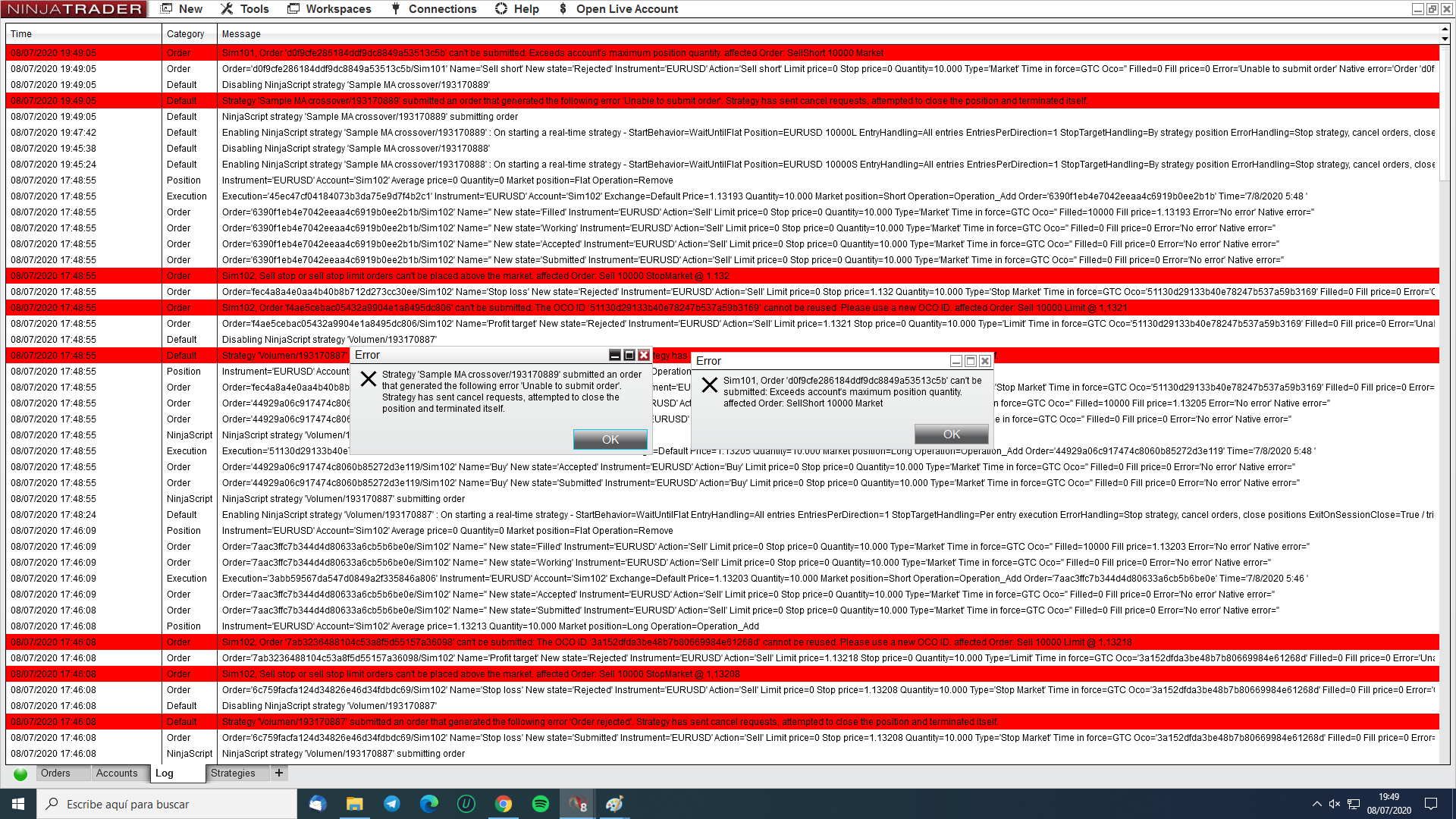The image size is (1456, 819).
Task: Expand hidden system tray icons chevron
Action: pos(1316,804)
